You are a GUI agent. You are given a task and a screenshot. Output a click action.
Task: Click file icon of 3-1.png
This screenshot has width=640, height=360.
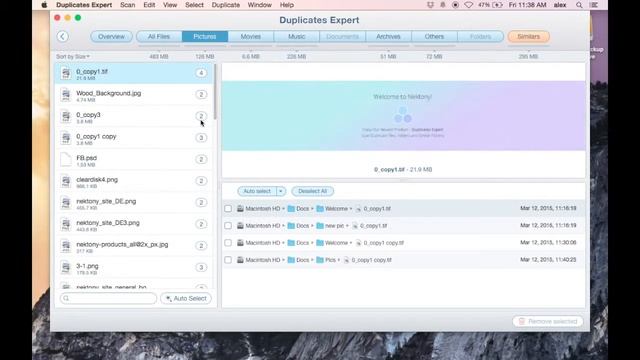pos(66,268)
